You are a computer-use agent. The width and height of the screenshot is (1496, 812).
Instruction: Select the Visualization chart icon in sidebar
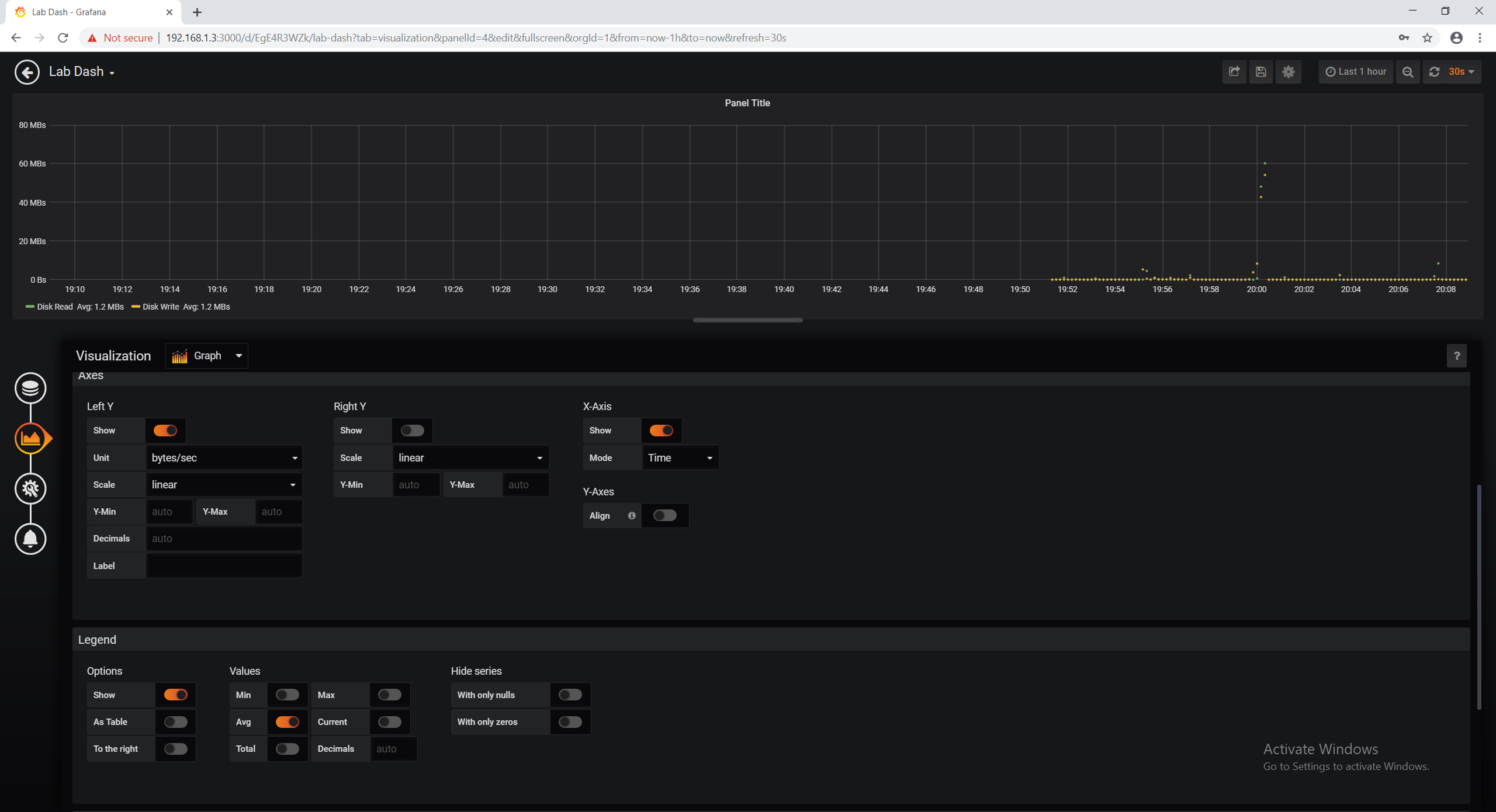click(30, 438)
